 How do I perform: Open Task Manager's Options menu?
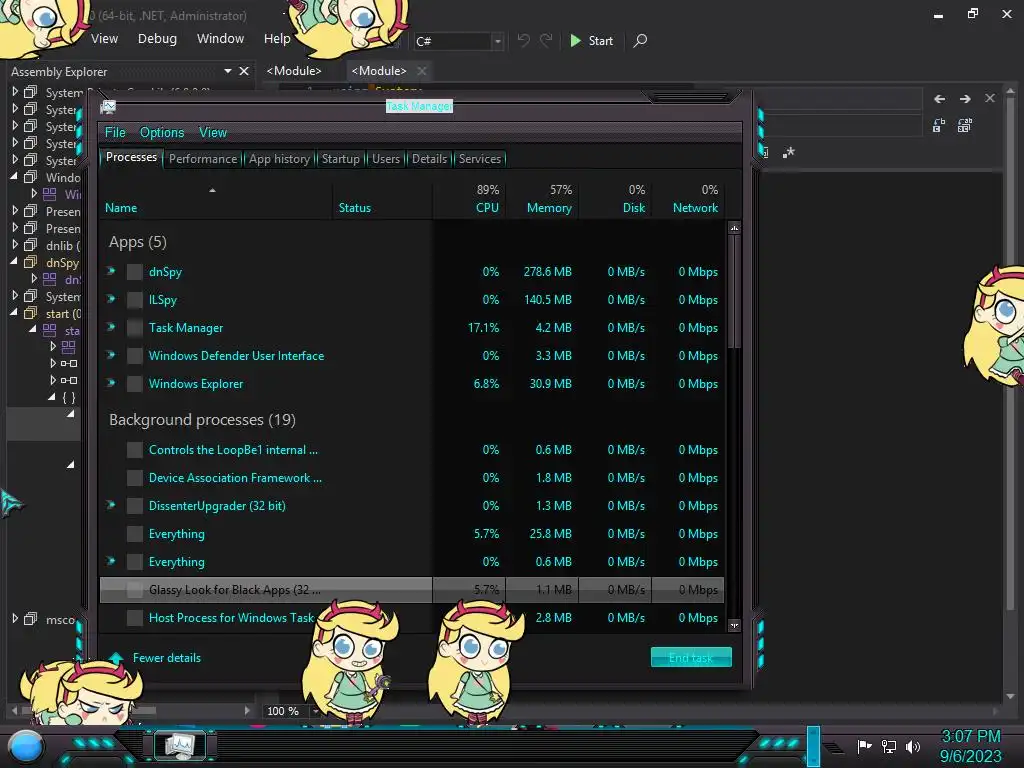coord(162,133)
